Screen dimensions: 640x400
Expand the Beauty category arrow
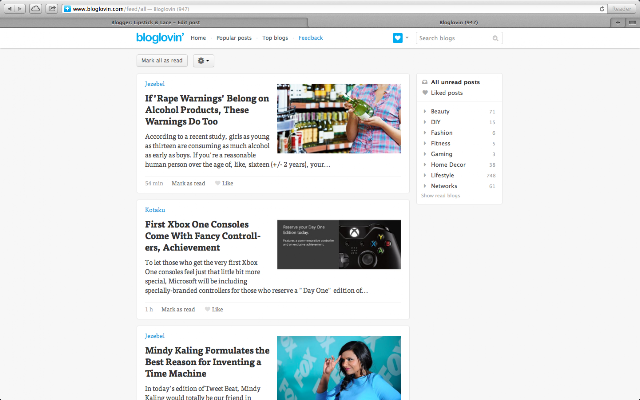(x=424, y=111)
